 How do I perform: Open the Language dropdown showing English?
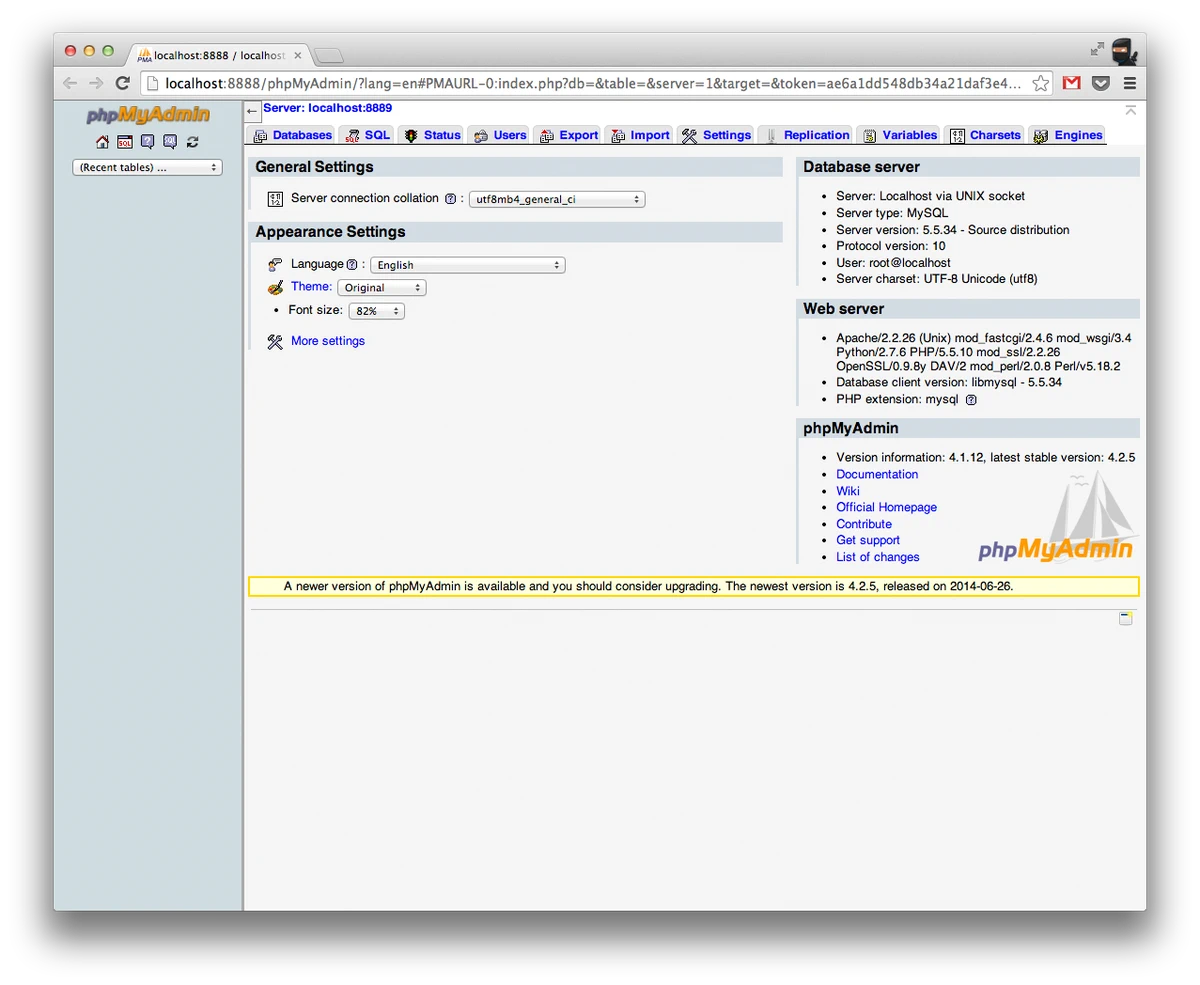coord(468,265)
